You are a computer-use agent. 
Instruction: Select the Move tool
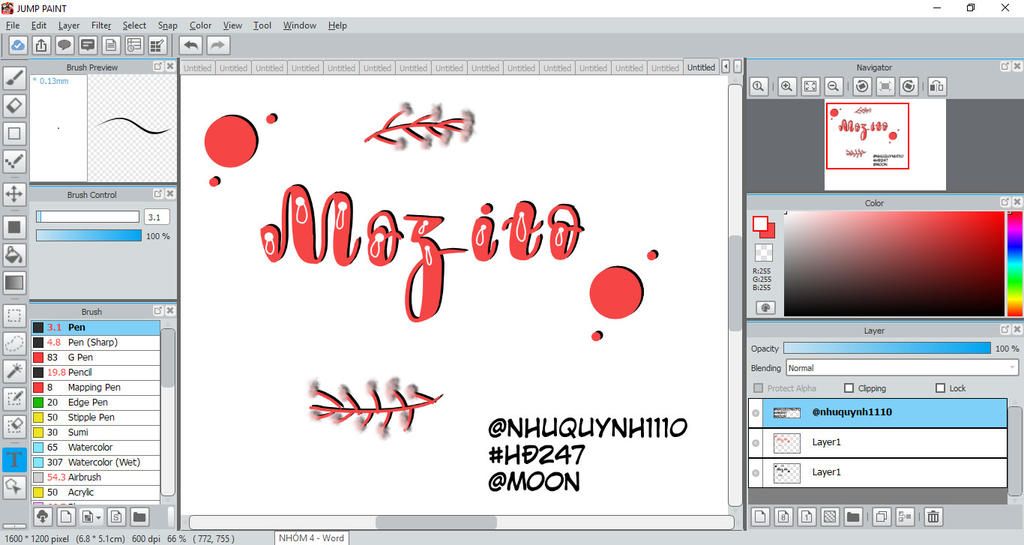14,194
